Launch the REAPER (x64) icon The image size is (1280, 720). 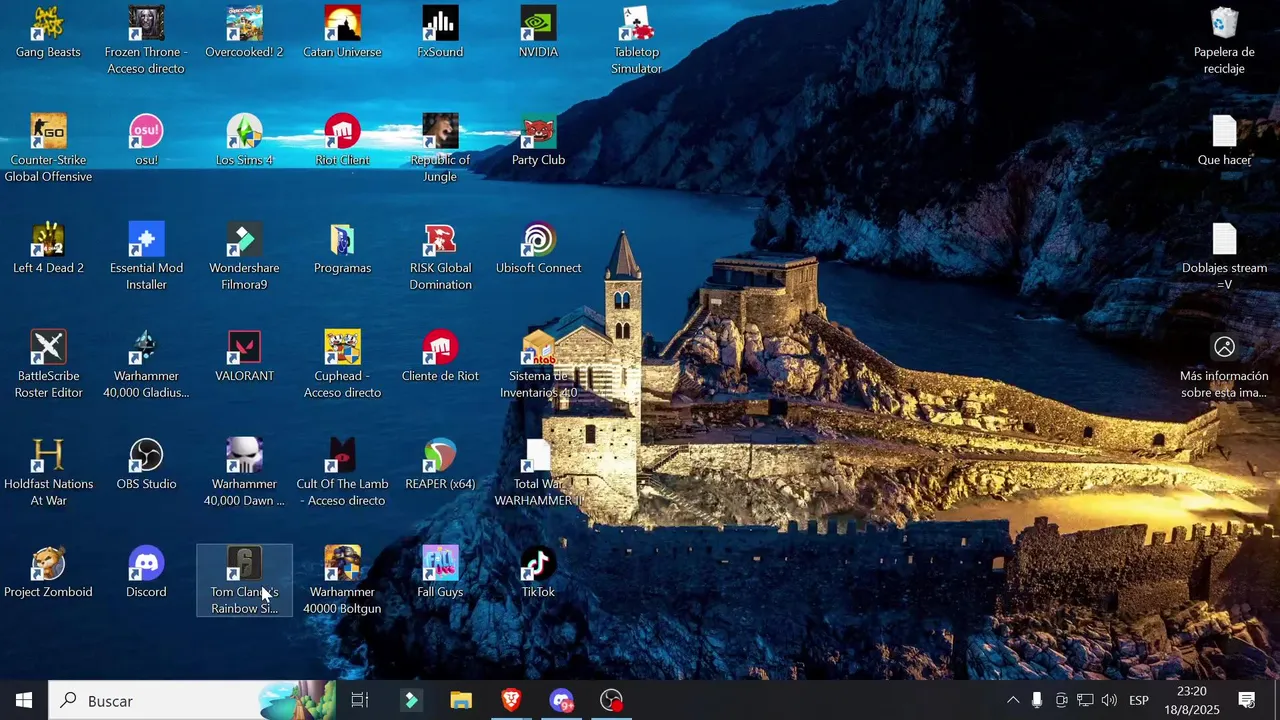click(440, 465)
